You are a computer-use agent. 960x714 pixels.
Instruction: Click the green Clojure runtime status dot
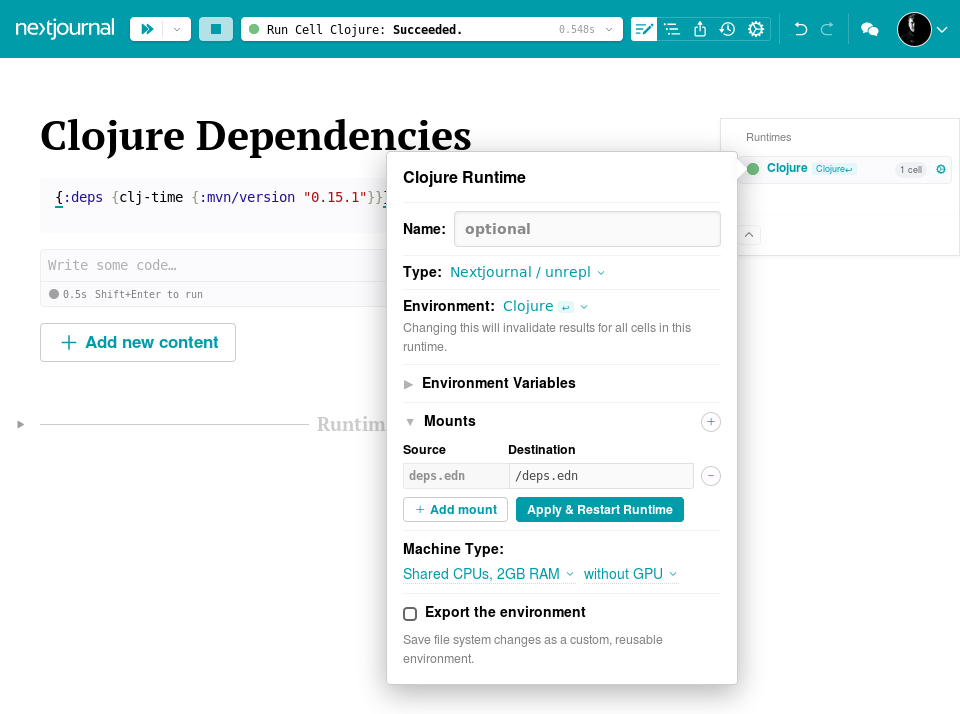(x=753, y=169)
